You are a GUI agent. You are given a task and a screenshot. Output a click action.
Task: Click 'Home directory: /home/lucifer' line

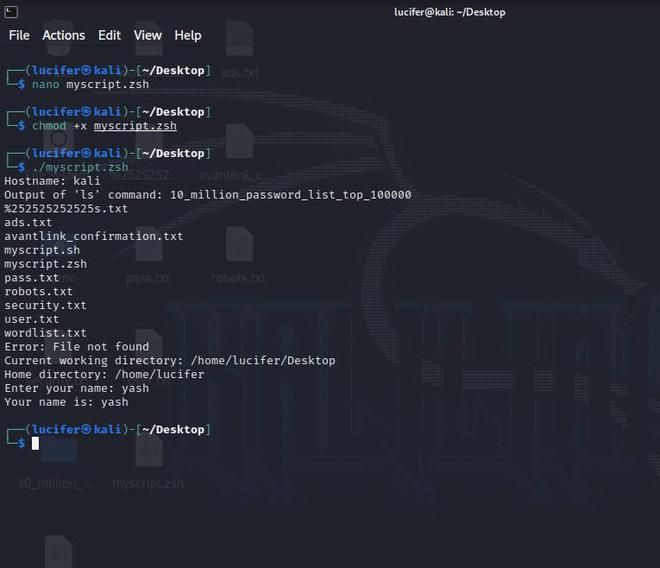(104, 374)
